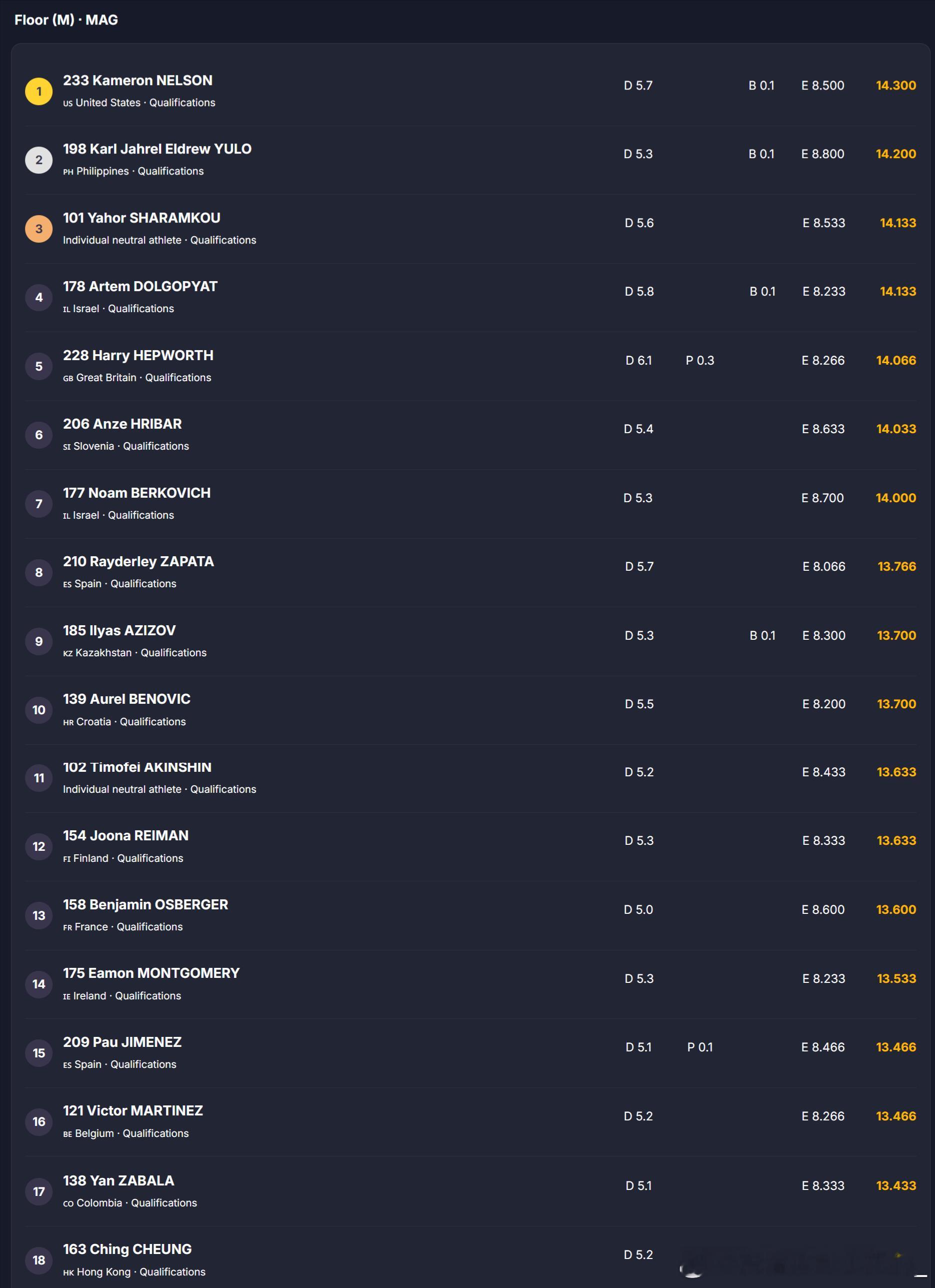Click Yulo's B 0.1 bonus value
Image resolution: width=935 pixels, height=1288 pixels.
pos(760,154)
